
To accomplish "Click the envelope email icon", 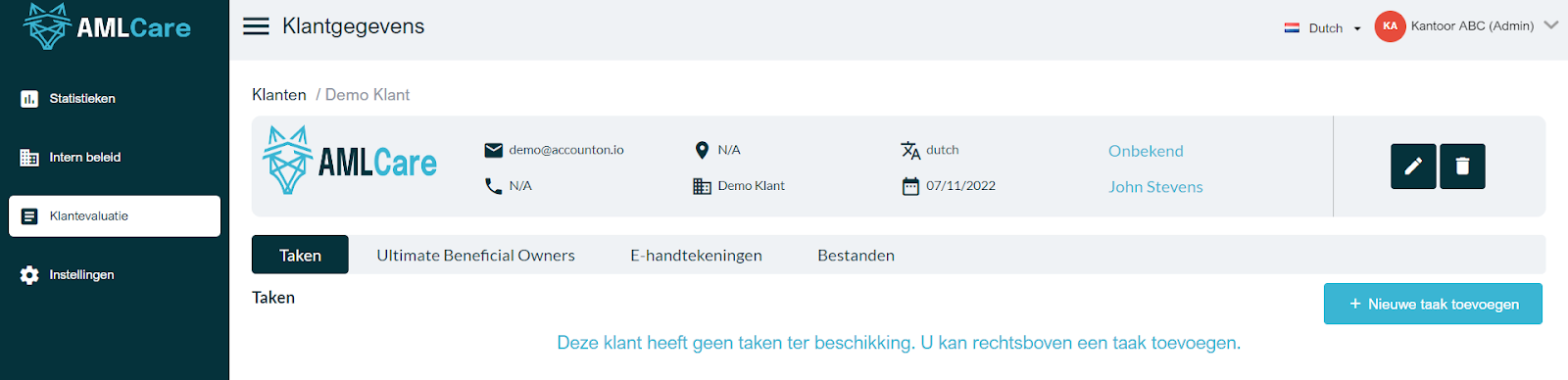I will point(493,150).
